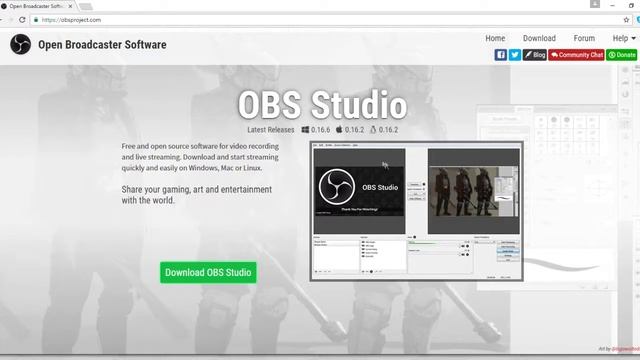Open Community Chat

tap(576, 55)
